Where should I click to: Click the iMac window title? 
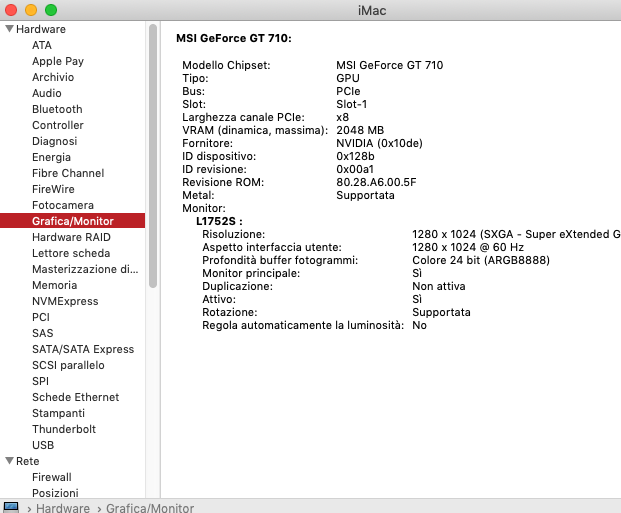point(372,10)
